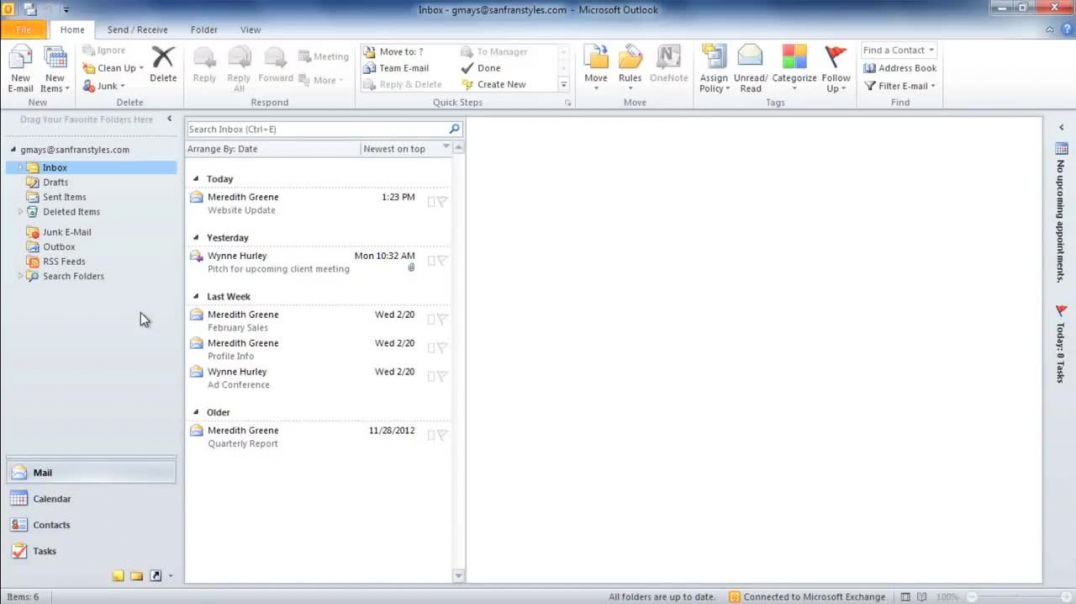Select the Team E-mail quick step
1076x604 pixels.
coord(396,68)
